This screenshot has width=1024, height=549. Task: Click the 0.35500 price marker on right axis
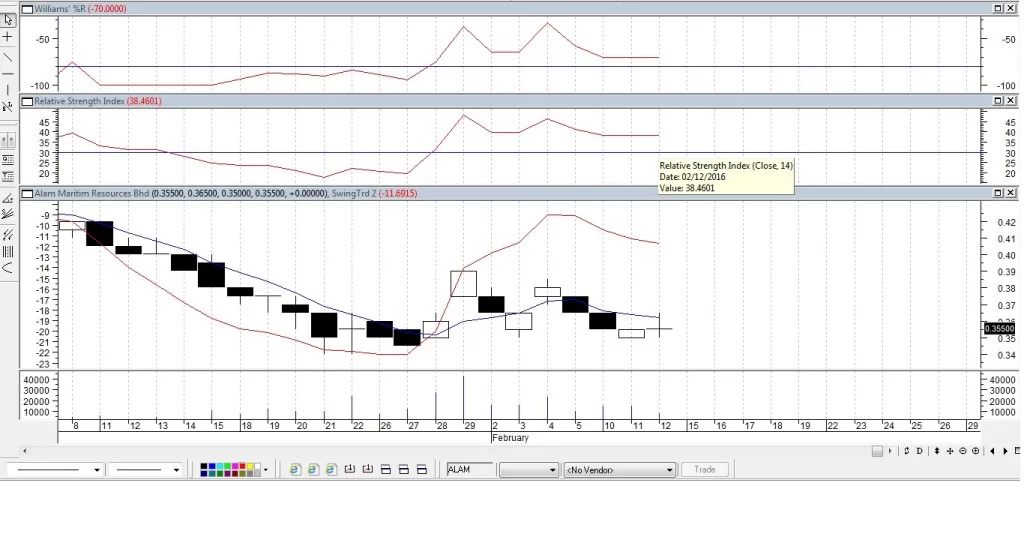click(x=999, y=328)
